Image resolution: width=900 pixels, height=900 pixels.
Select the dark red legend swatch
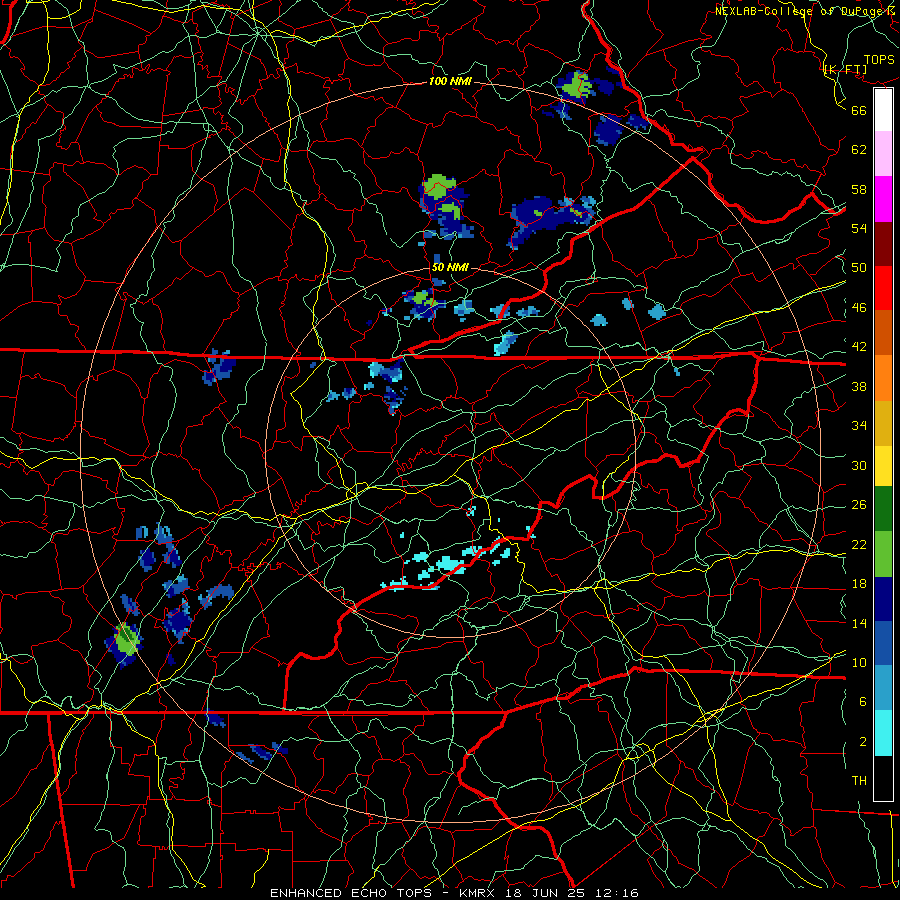883,244
